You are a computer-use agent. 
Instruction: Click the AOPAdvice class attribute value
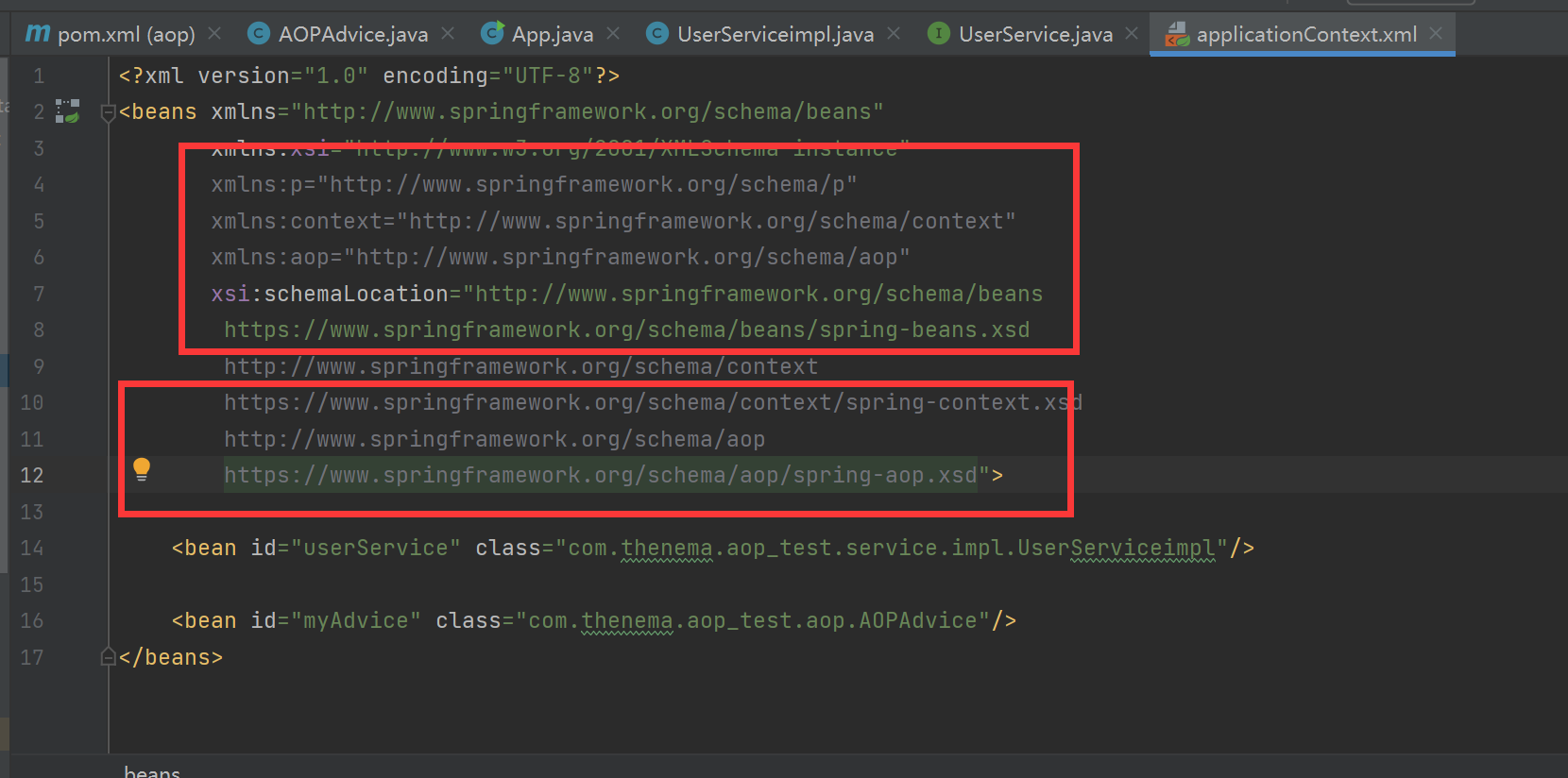(x=753, y=620)
